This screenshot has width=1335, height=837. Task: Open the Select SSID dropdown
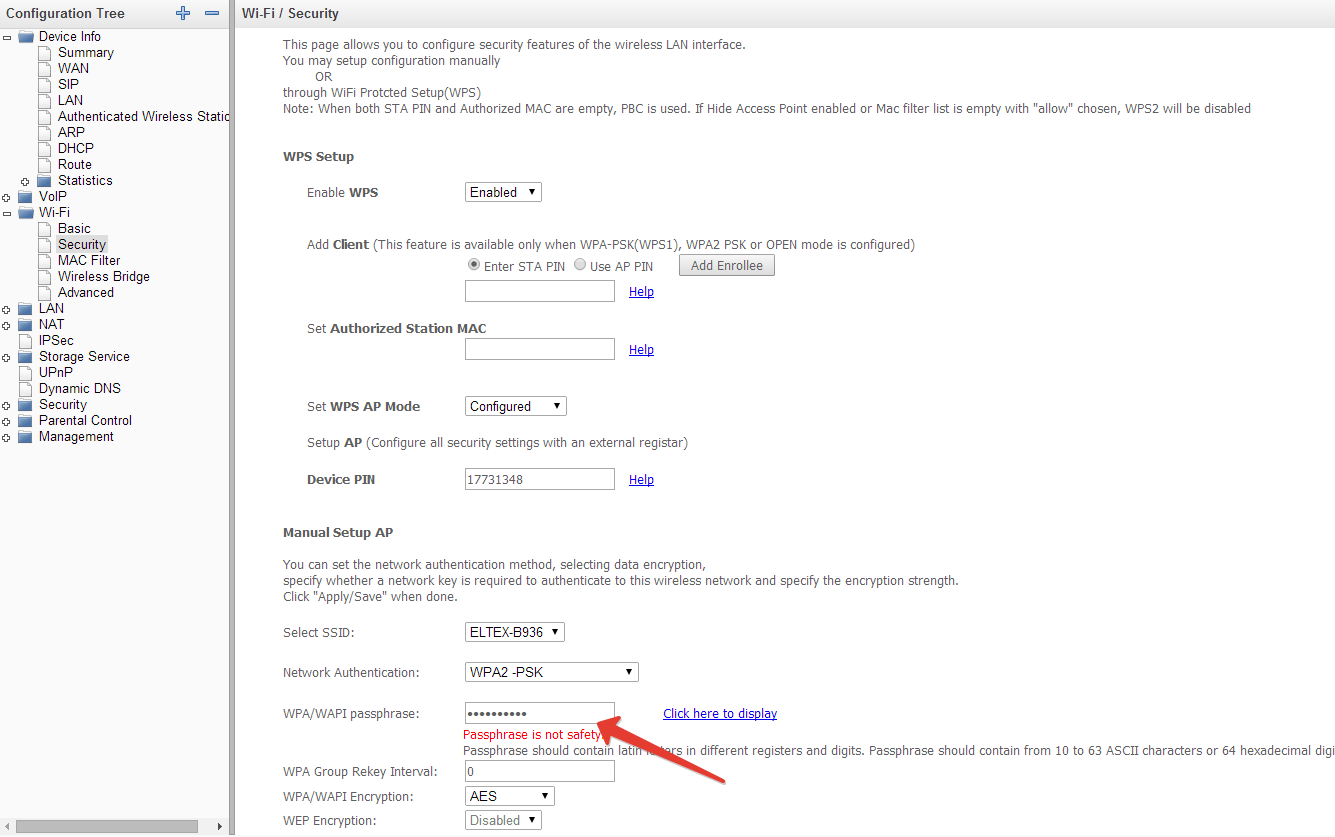[515, 632]
